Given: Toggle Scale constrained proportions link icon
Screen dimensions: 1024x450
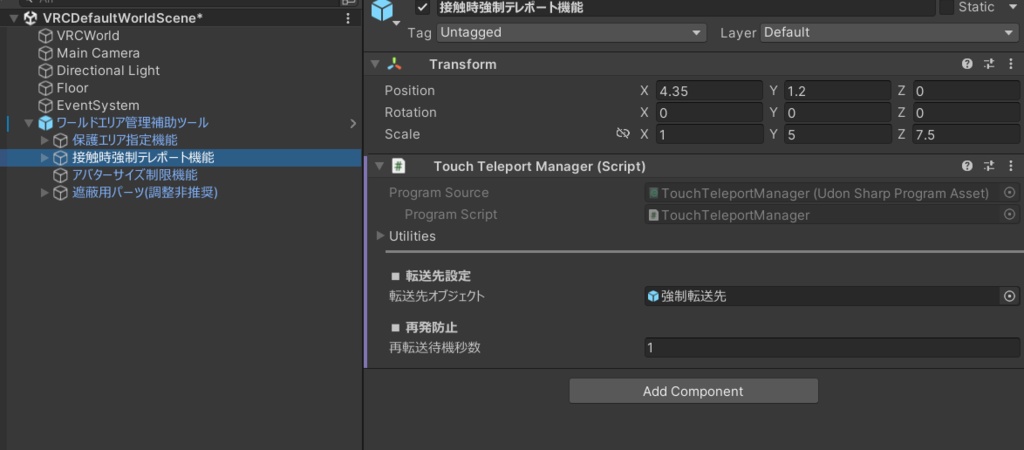Looking at the screenshot, I should tap(622, 133).
